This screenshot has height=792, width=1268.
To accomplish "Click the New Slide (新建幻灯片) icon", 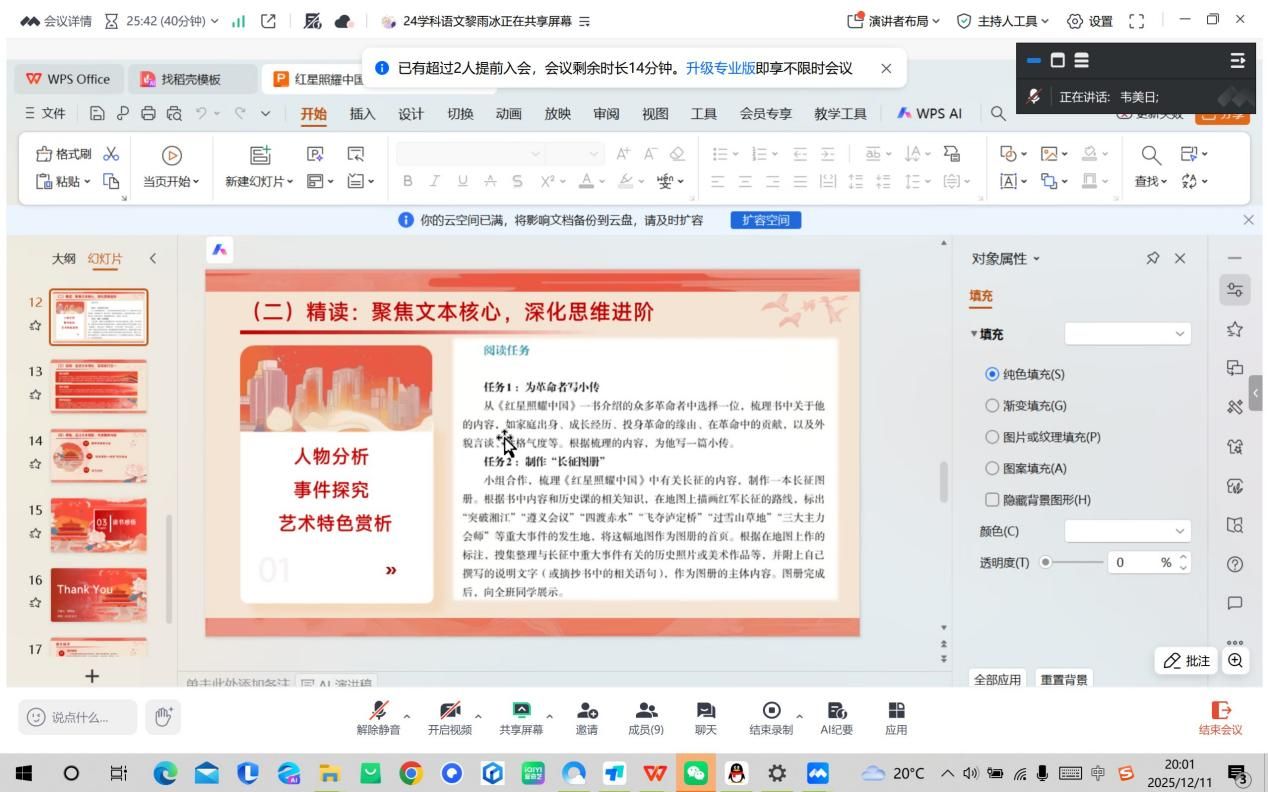I will (x=260, y=155).
